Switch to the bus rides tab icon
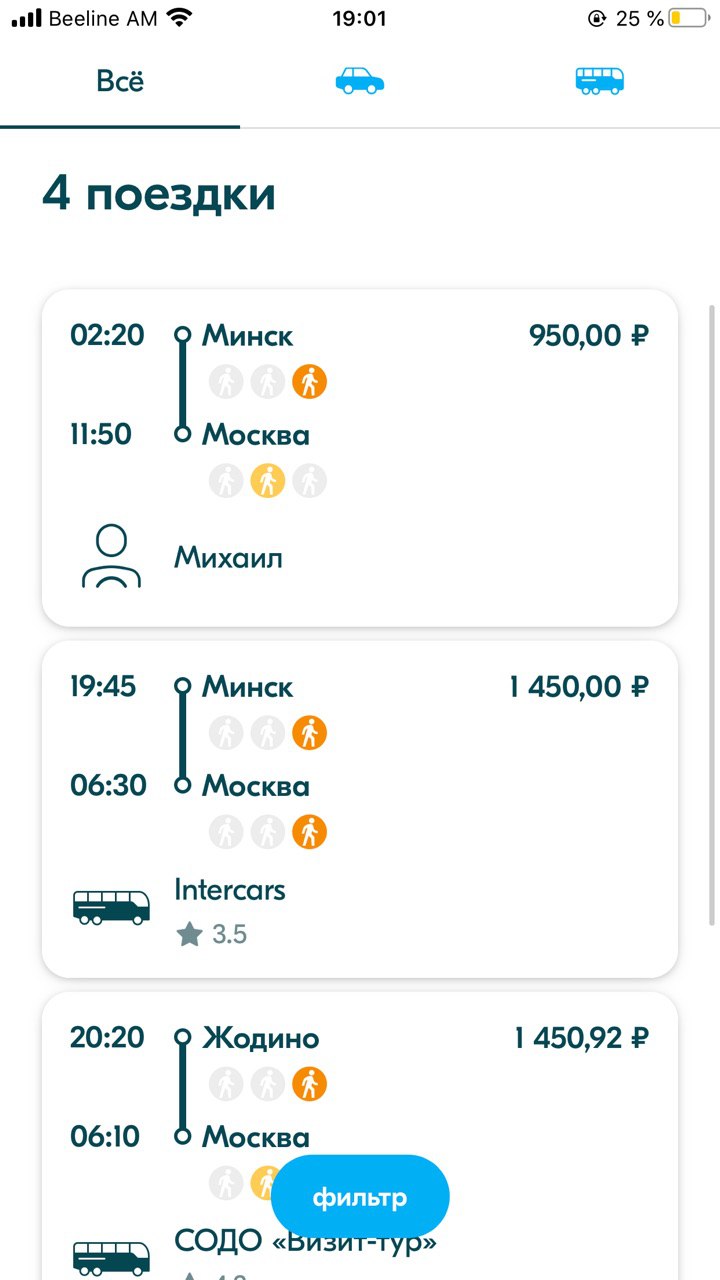 click(x=599, y=81)
